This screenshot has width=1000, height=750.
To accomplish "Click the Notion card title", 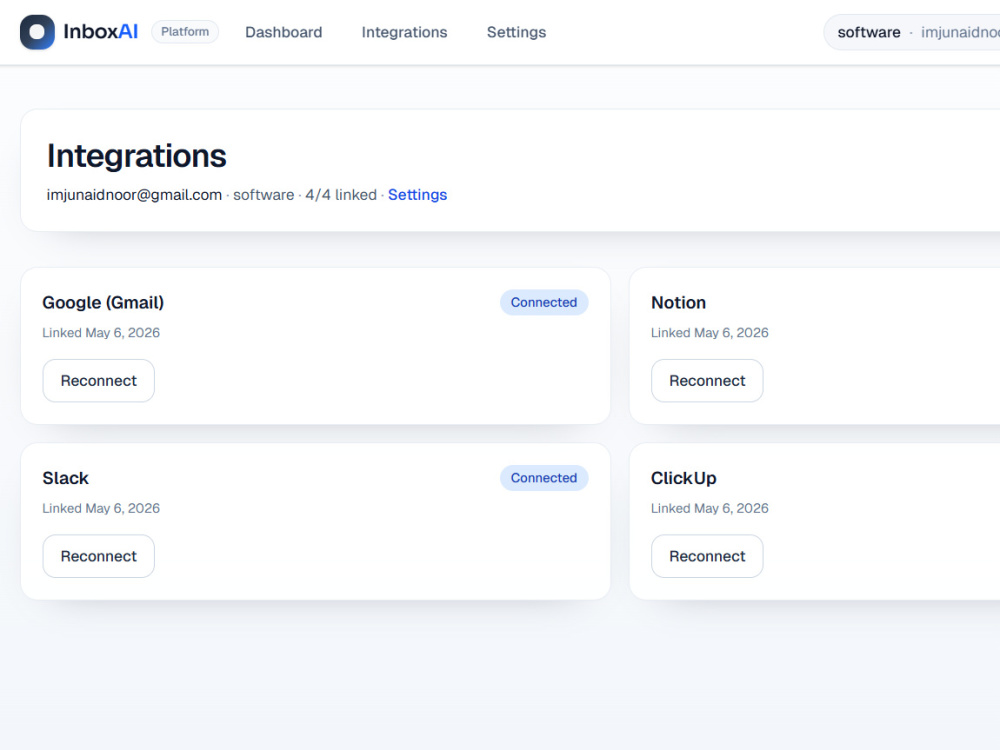I will coord(679,302).
